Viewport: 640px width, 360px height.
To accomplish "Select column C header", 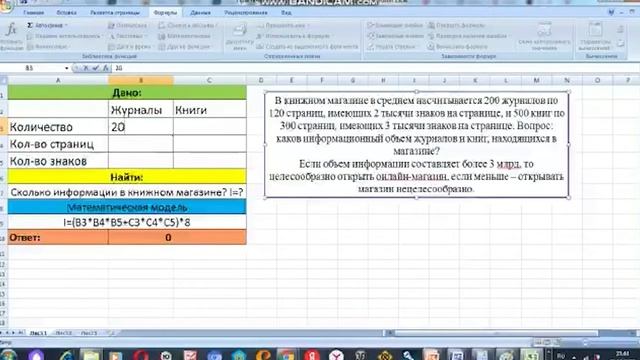I will [209, 80].
